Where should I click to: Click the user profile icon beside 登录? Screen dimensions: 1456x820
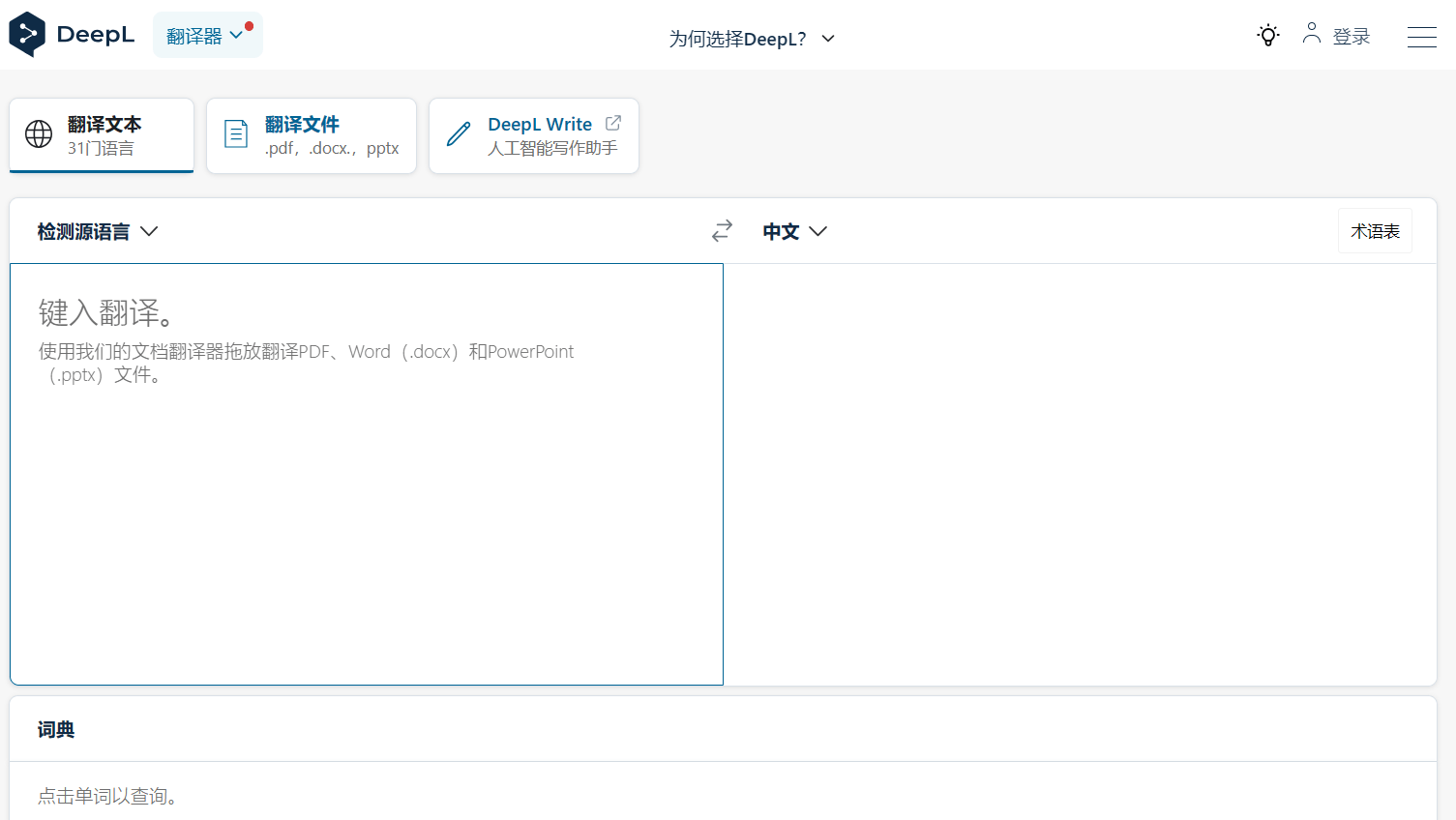coord(1312,34)
